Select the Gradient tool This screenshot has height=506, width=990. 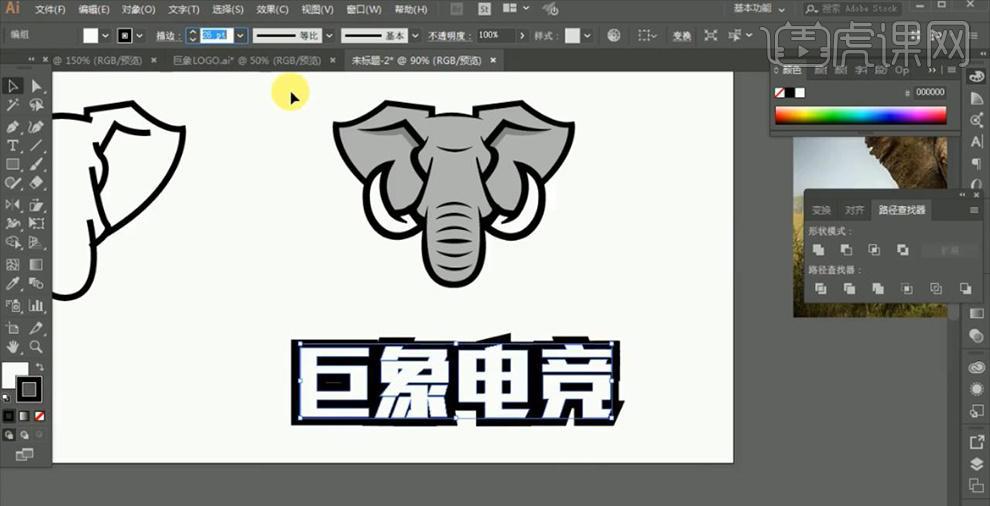[37, 264]
